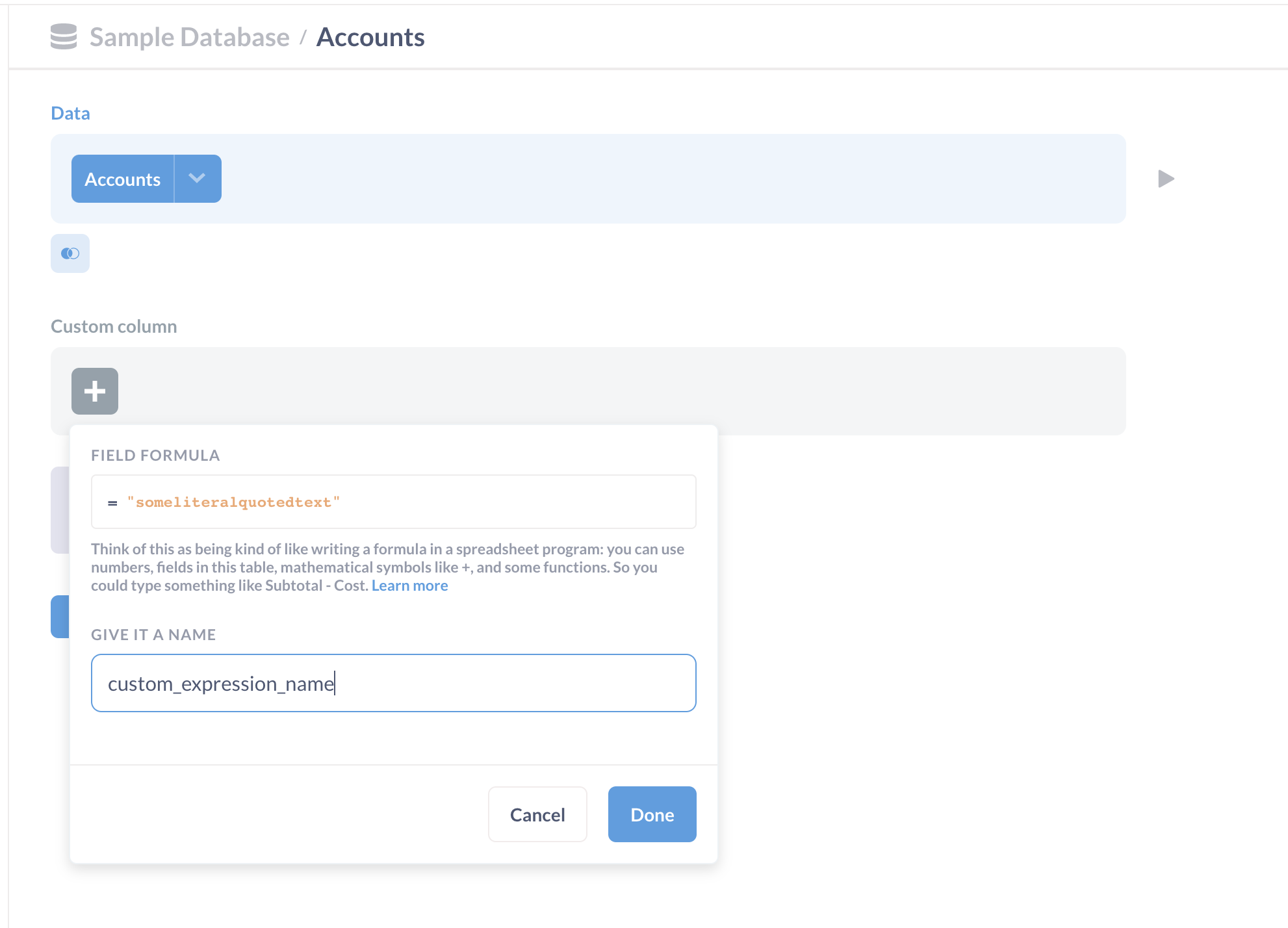Click the chevron icon on the Accounts button
The height and width of the screenshot is (928, 1288).
[197, 178]
